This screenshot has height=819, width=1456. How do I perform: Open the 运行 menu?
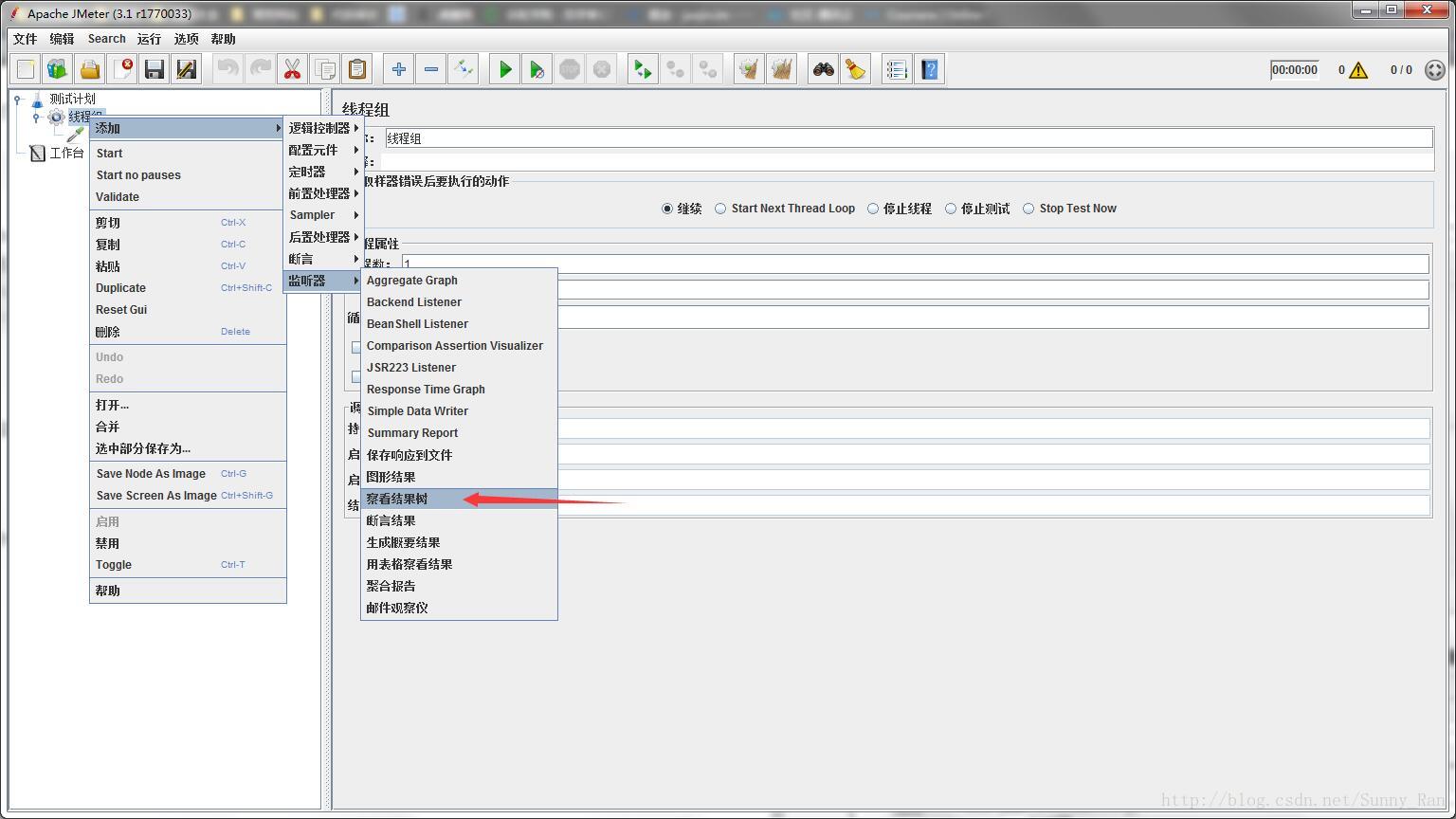click(149, 39)
